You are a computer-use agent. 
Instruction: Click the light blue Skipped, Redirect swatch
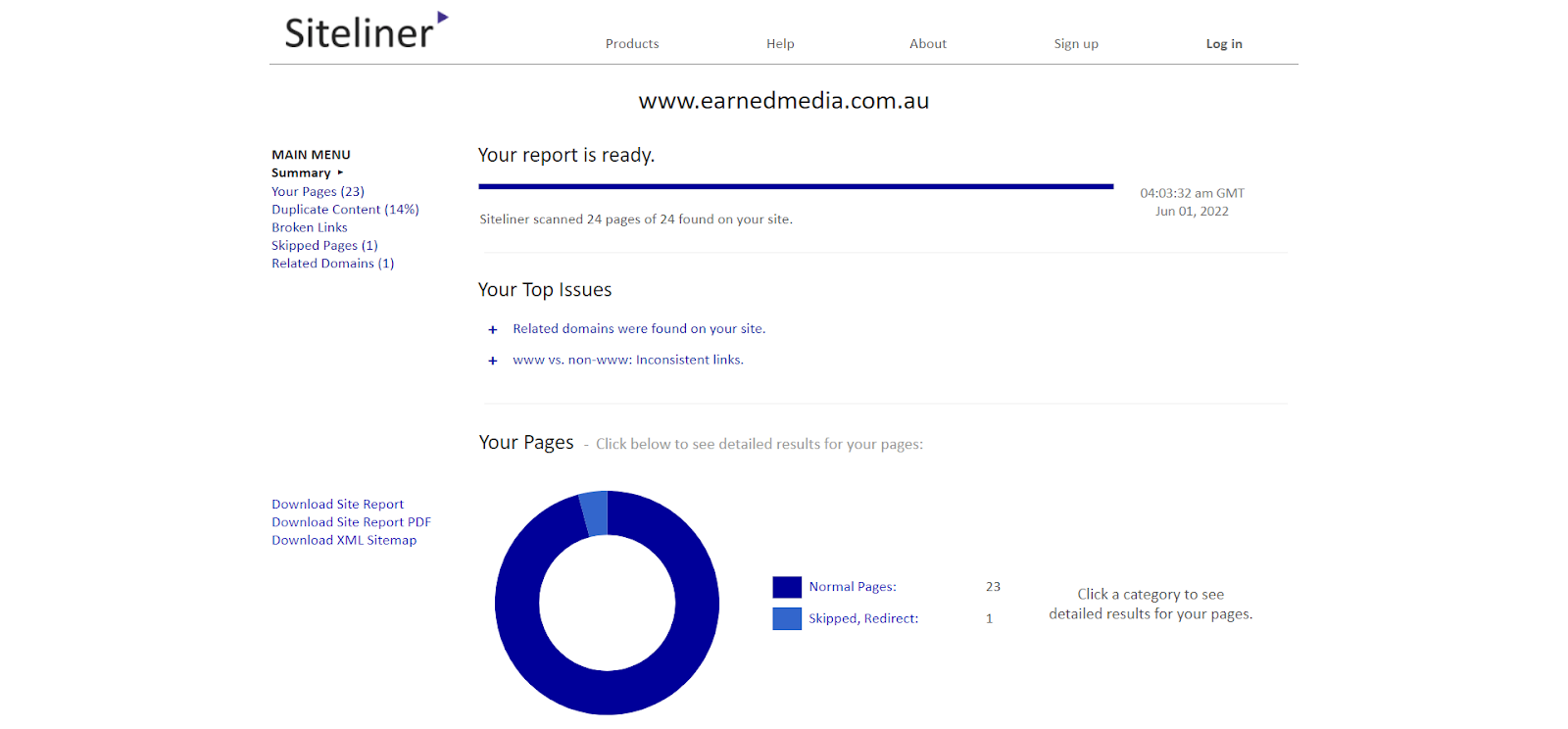click(x=787, y=618)
